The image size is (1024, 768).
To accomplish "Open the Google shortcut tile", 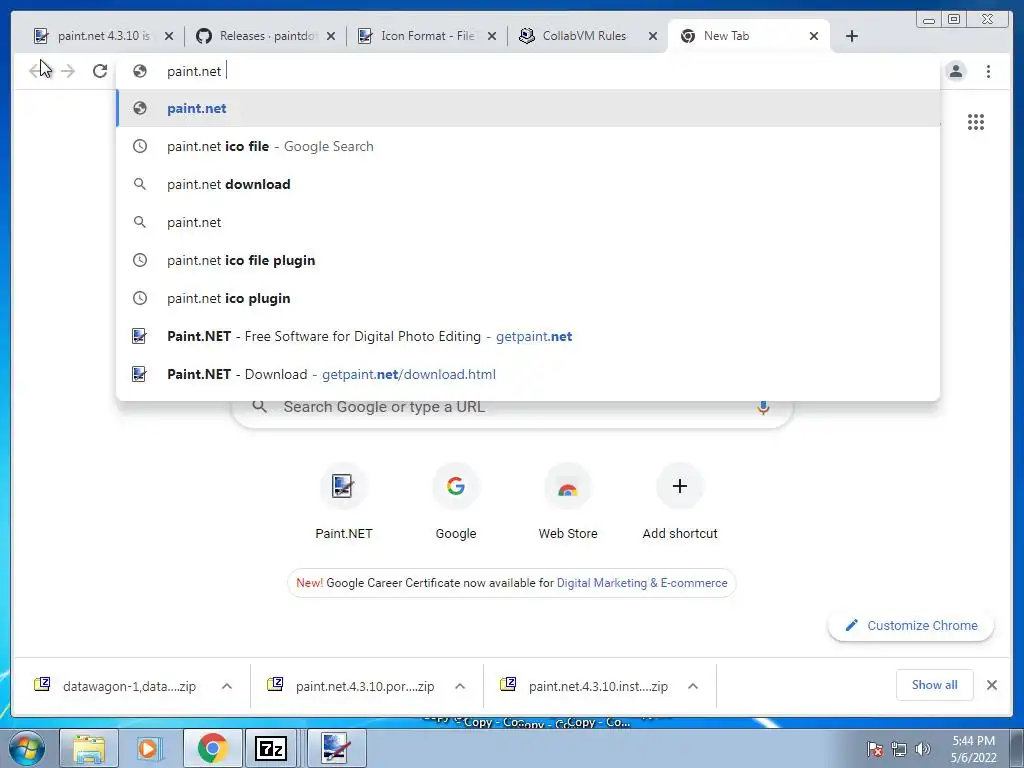I will 456,502.
